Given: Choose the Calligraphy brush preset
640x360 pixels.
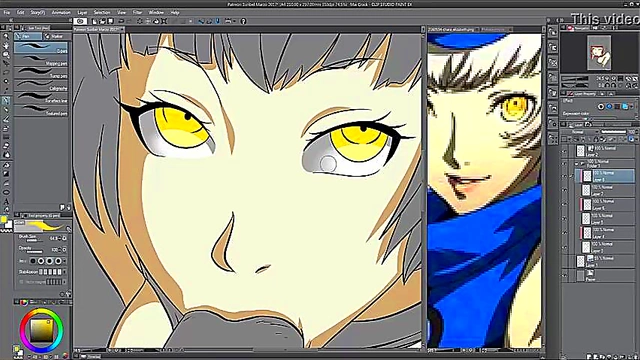Looking at the screenshot, I should point(41,85).
